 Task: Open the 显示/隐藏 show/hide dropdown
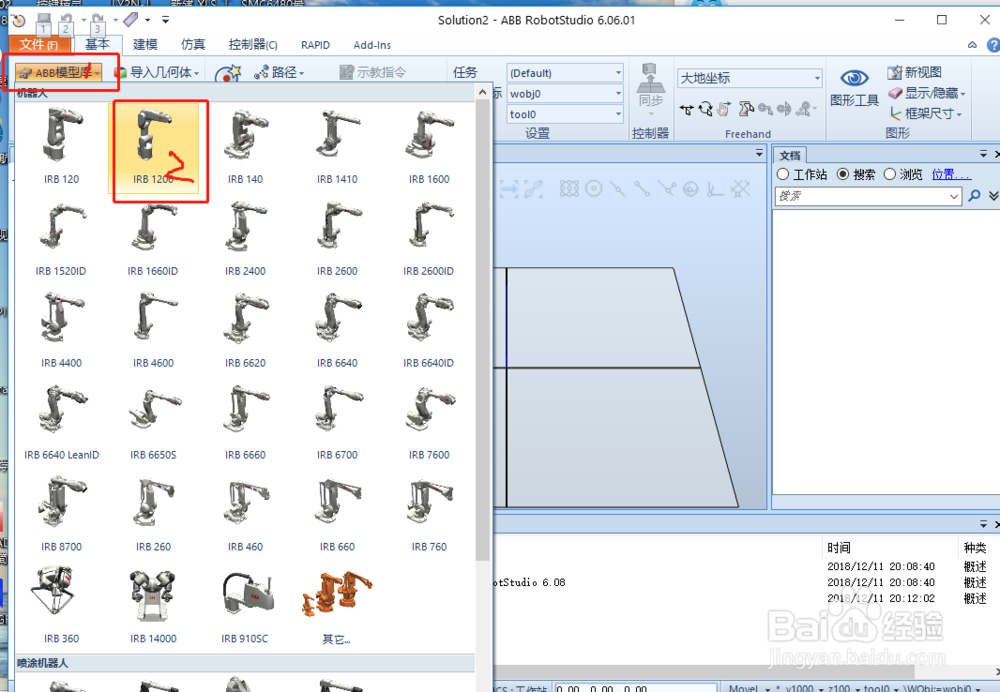(927, 93)
